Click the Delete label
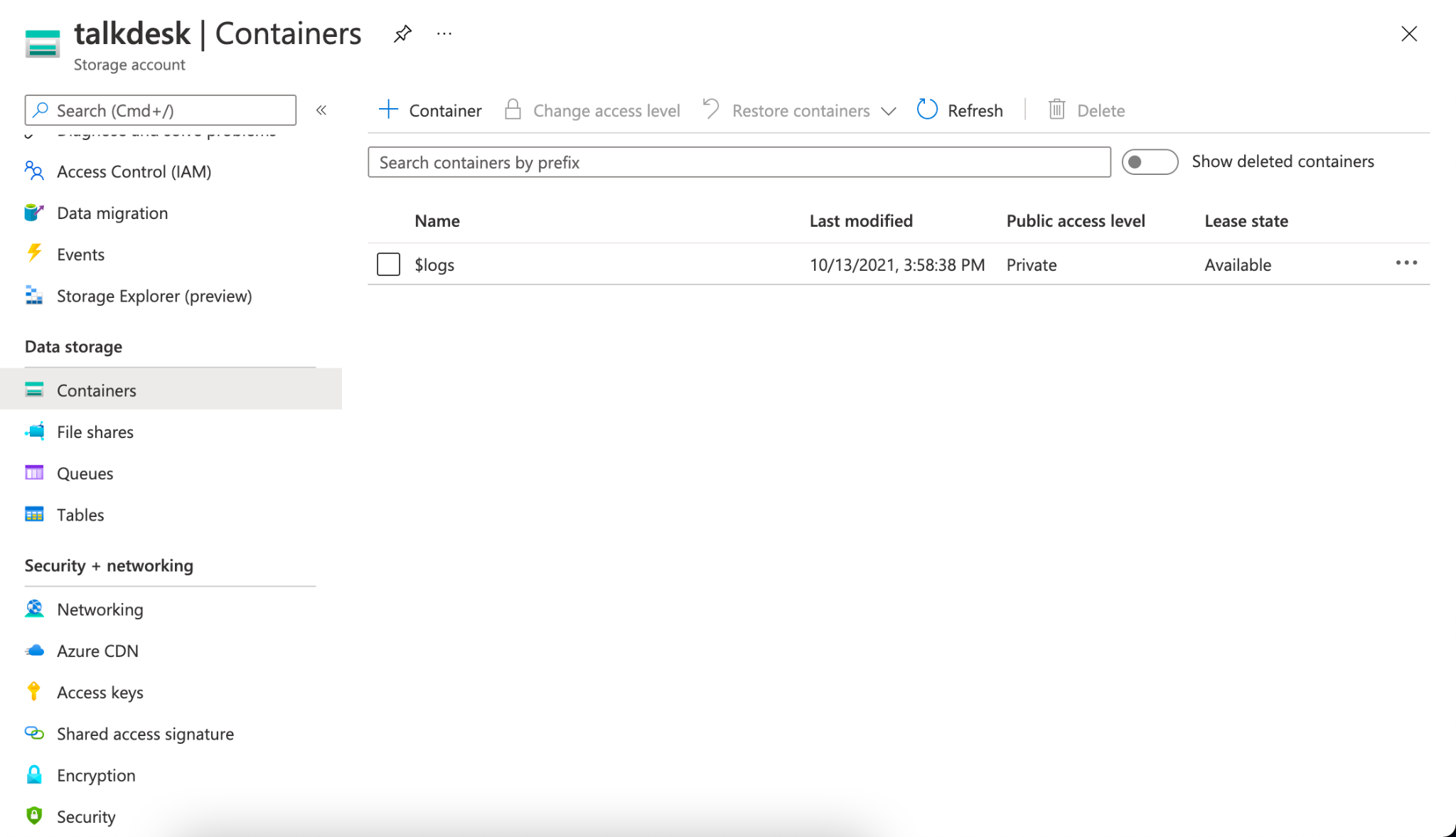Screen dimensions: 1456x837 (x=1101, y=110)
